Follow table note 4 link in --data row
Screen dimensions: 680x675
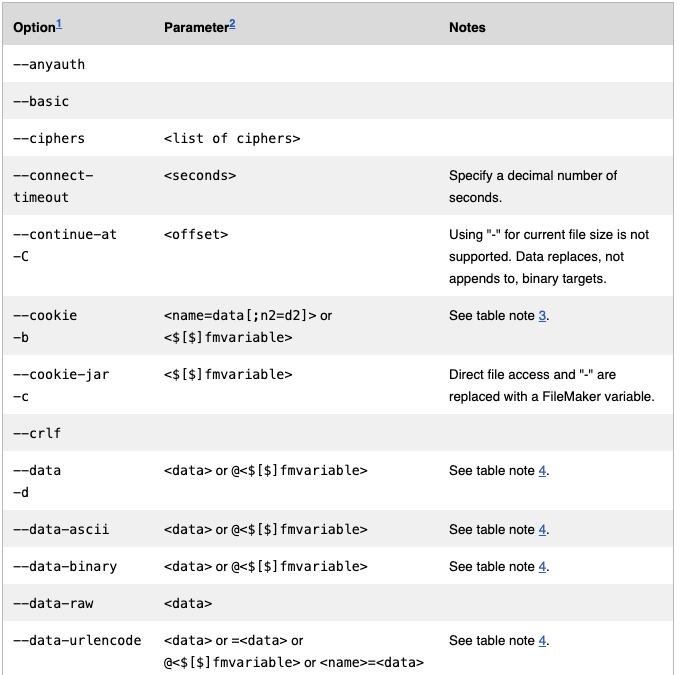click(x=542, y=470)
